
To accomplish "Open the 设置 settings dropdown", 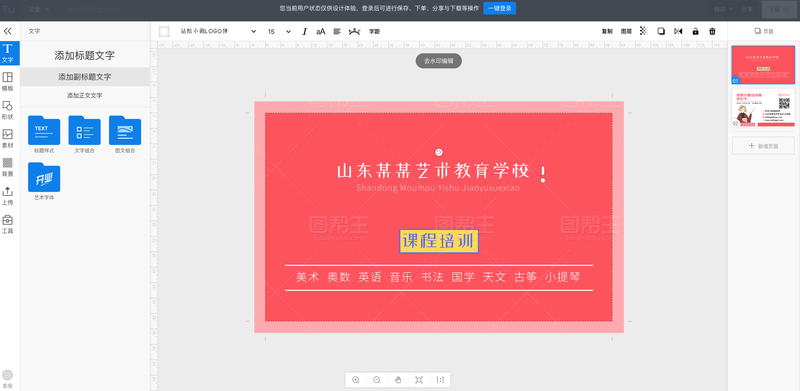I will coord(39,9).
